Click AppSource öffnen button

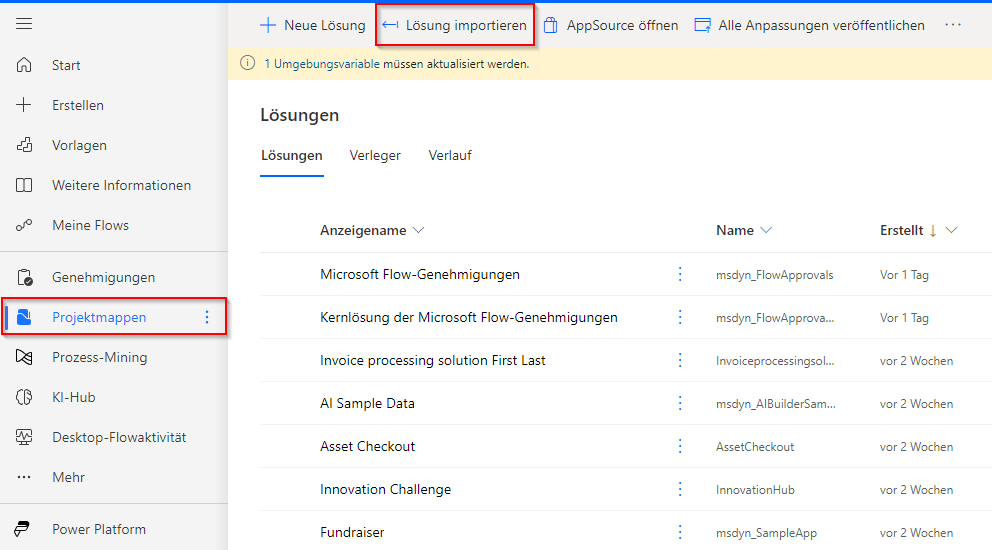click(x=611, y=25)
